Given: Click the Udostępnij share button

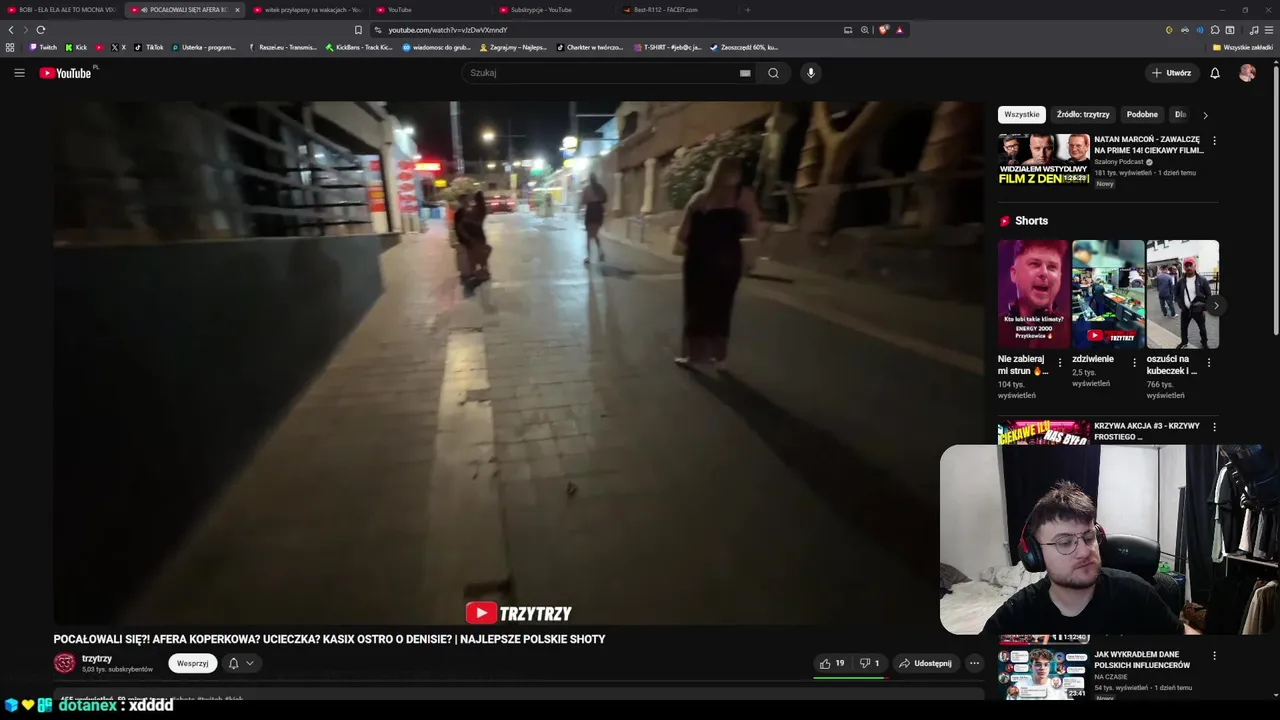Looking at the screenshot, I should point(925,663).
